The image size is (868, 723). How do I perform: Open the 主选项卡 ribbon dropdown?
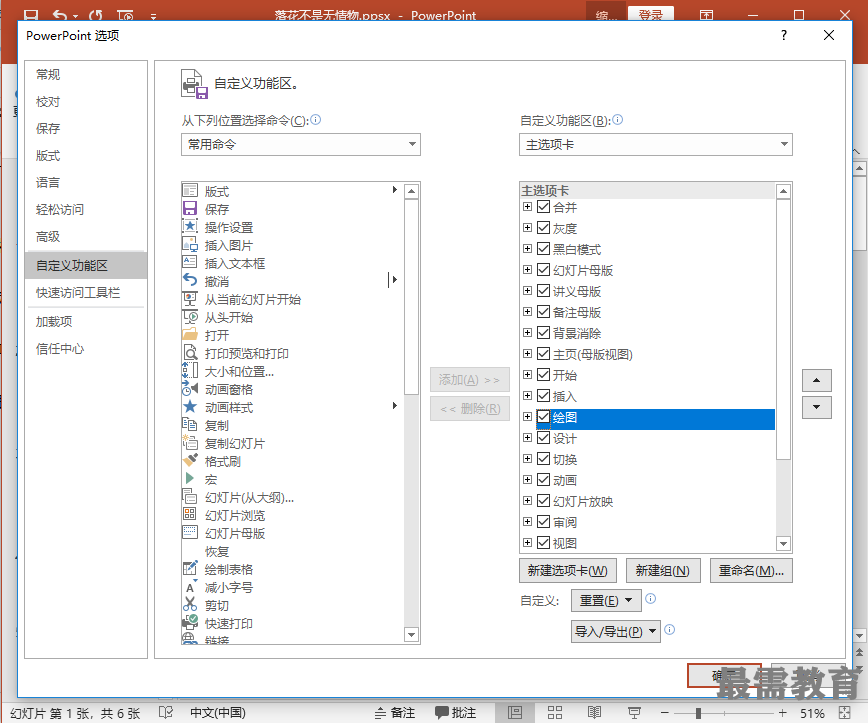click(655, 144)
